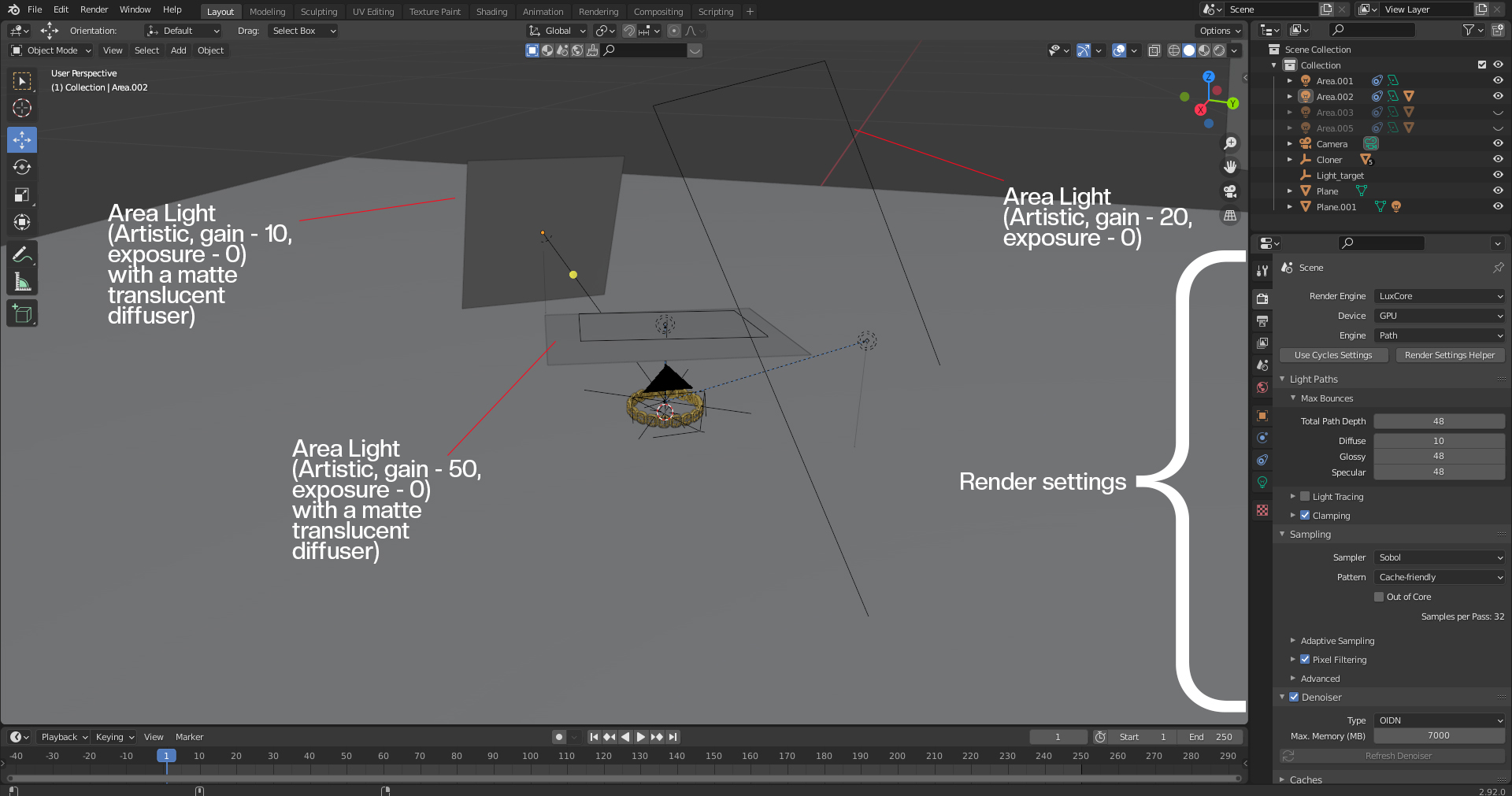Click the Use Cycles Settings button
This screenshot has width=1512, height=796.
pos(1333,355)
